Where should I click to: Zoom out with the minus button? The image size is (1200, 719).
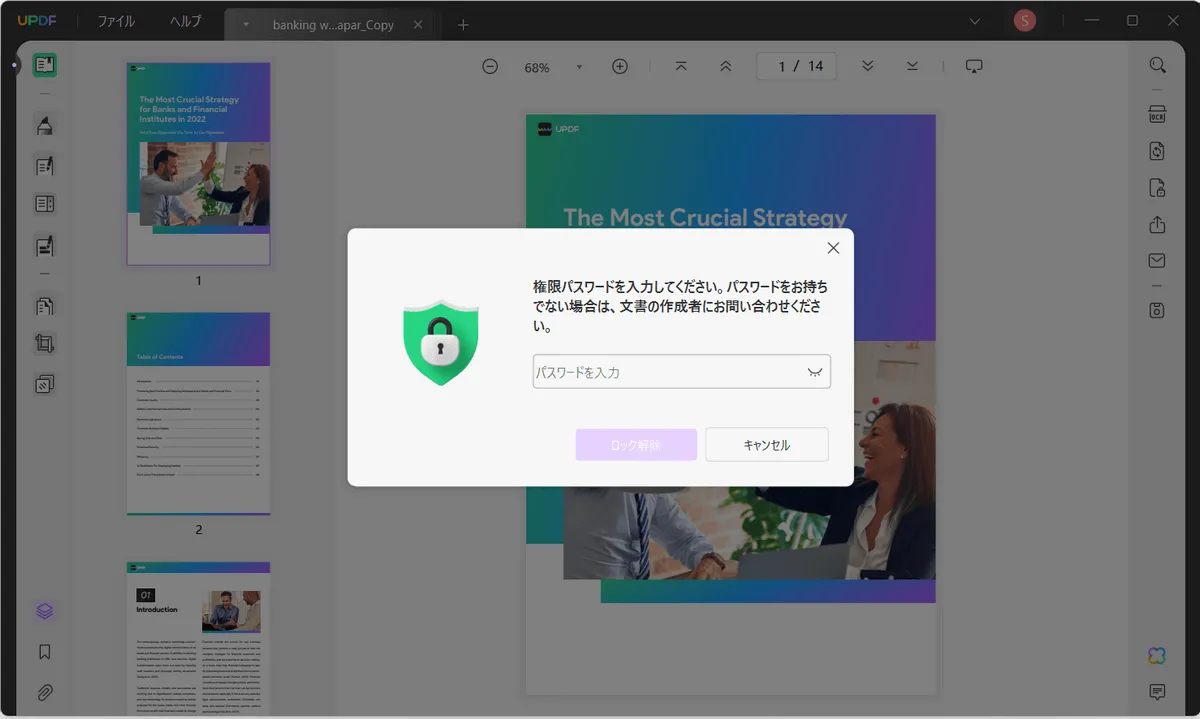(x=490, y=66)
